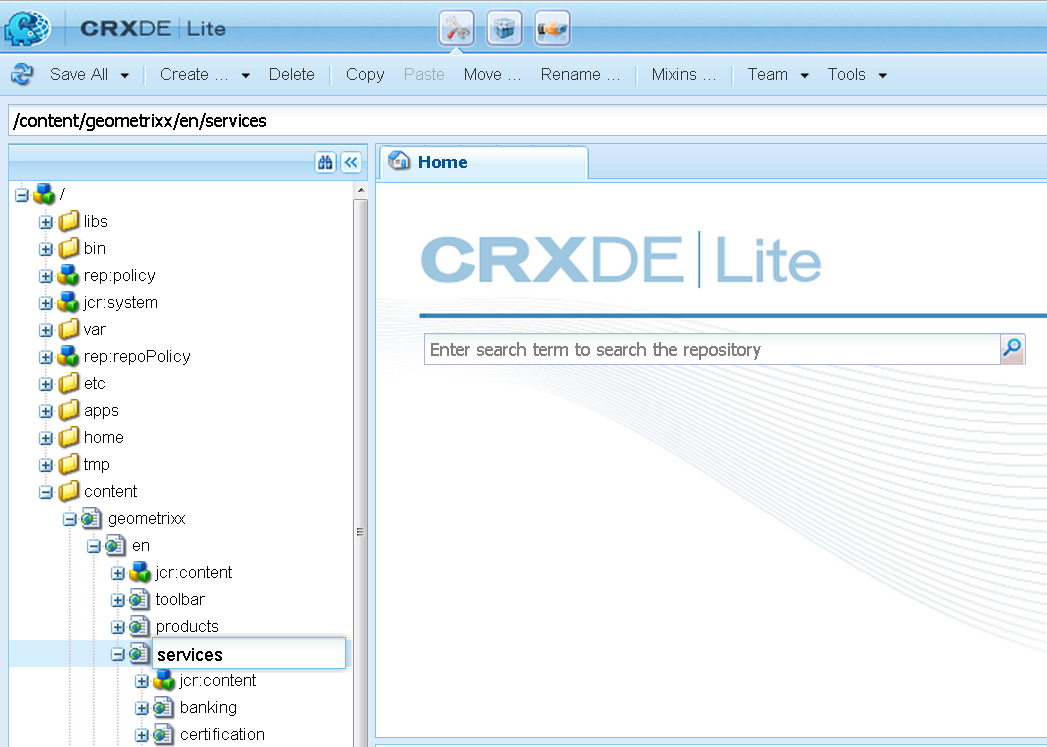Collapse the services node
1047x747 pixels.
point(118,654)
